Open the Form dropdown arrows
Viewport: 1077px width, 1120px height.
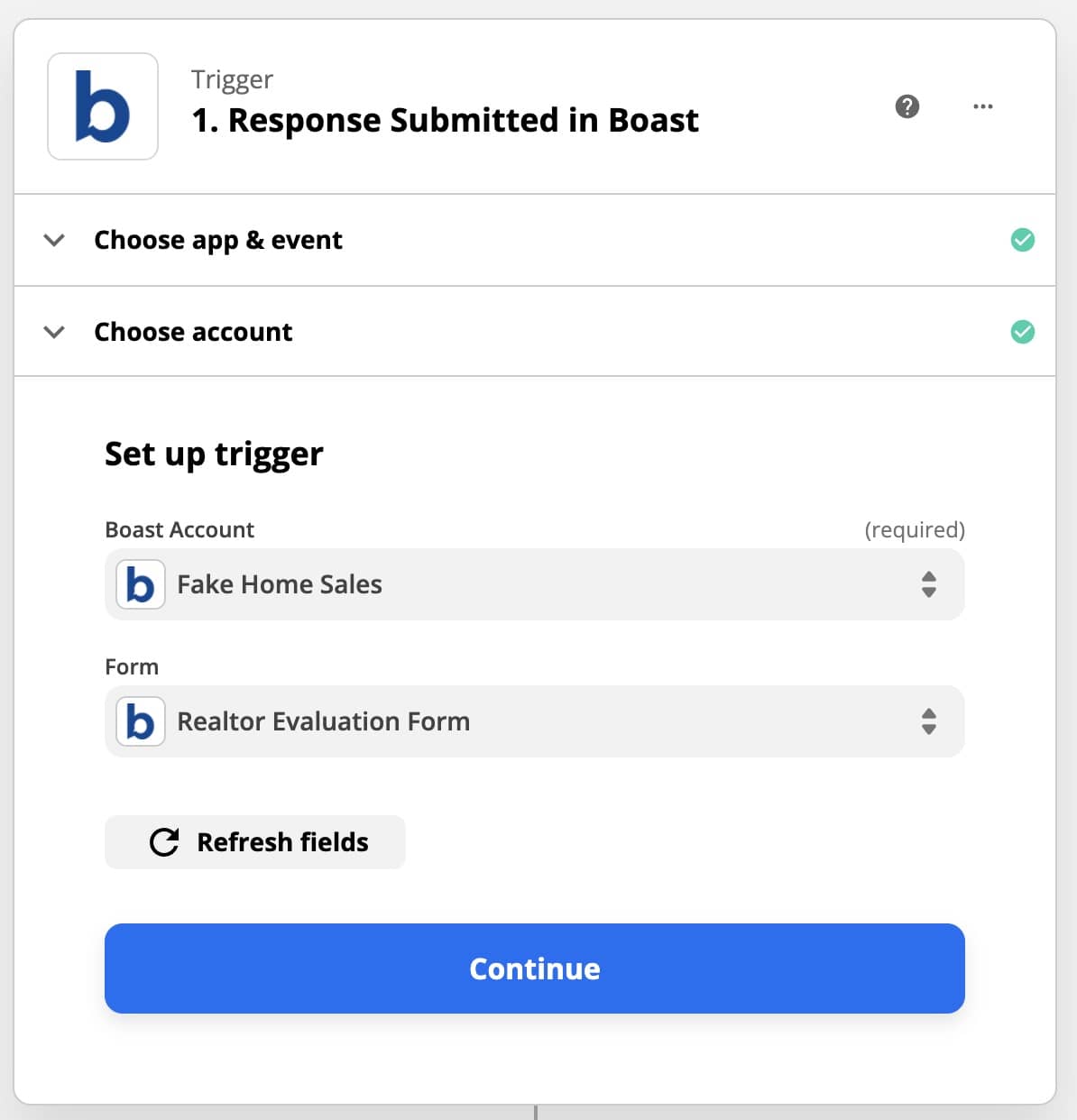pos(928,721)
